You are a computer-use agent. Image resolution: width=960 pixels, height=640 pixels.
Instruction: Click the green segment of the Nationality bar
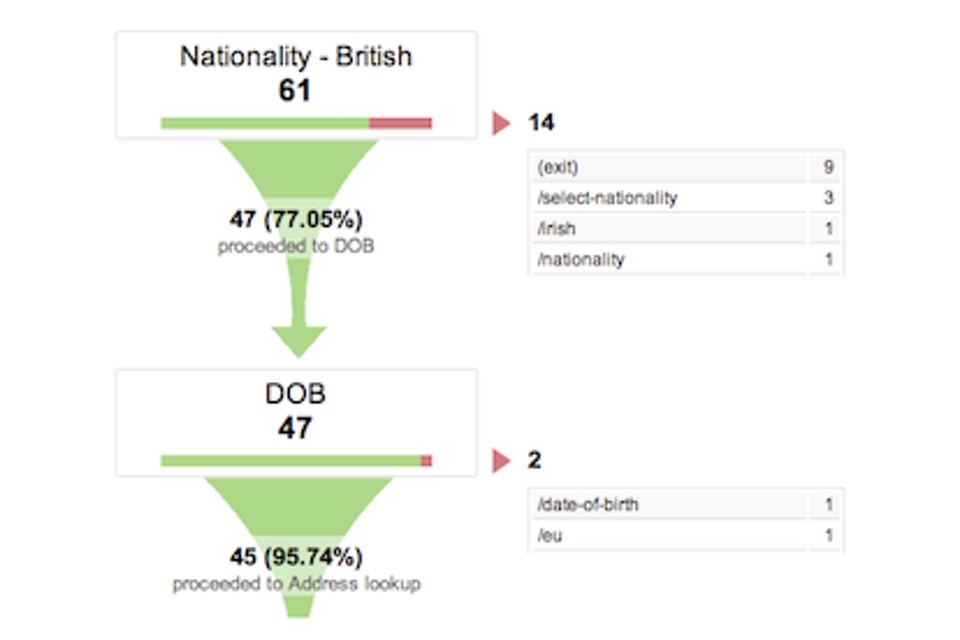[265, 123]
